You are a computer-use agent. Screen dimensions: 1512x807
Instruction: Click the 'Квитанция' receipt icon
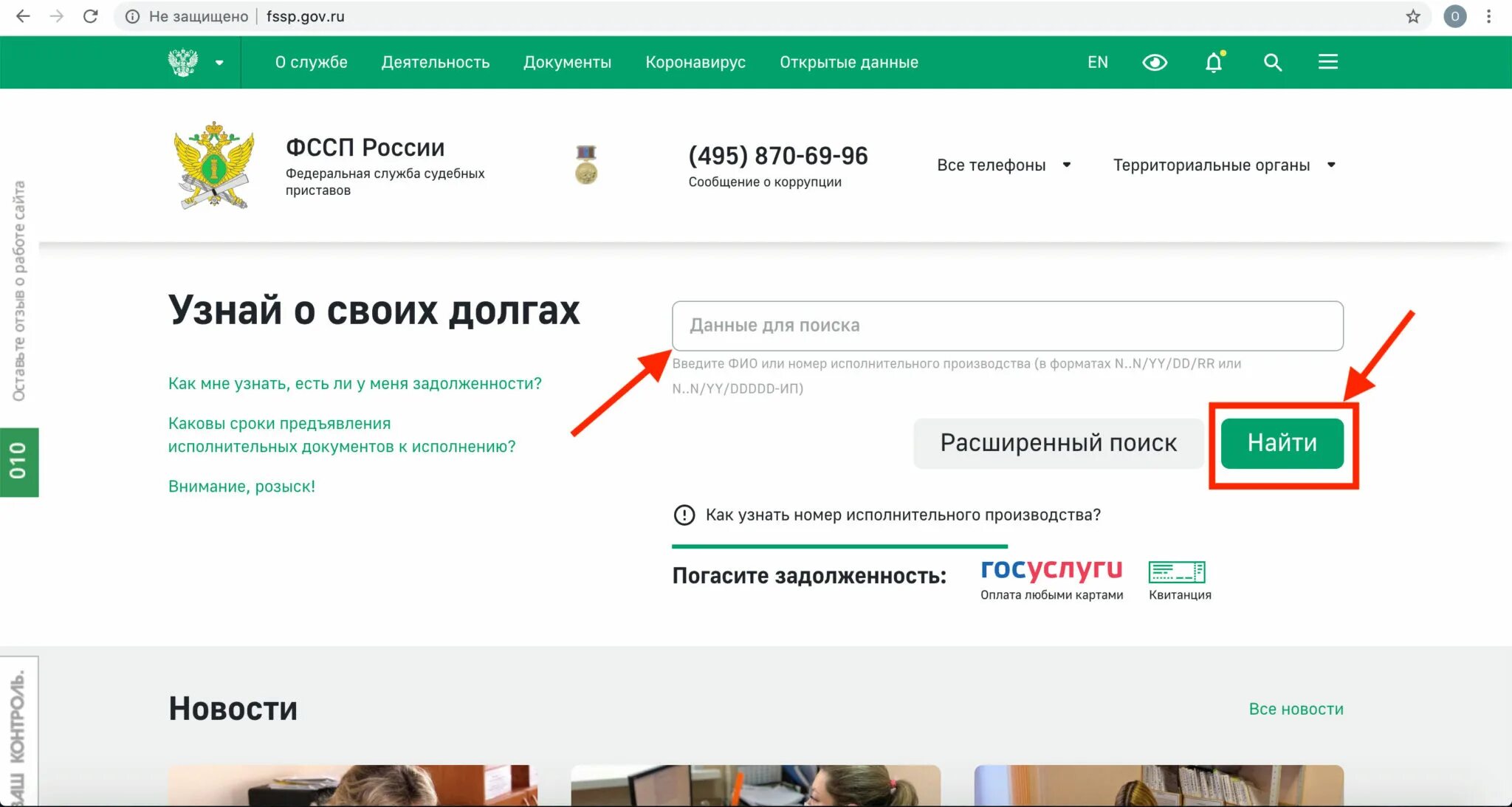[1177, 571]
